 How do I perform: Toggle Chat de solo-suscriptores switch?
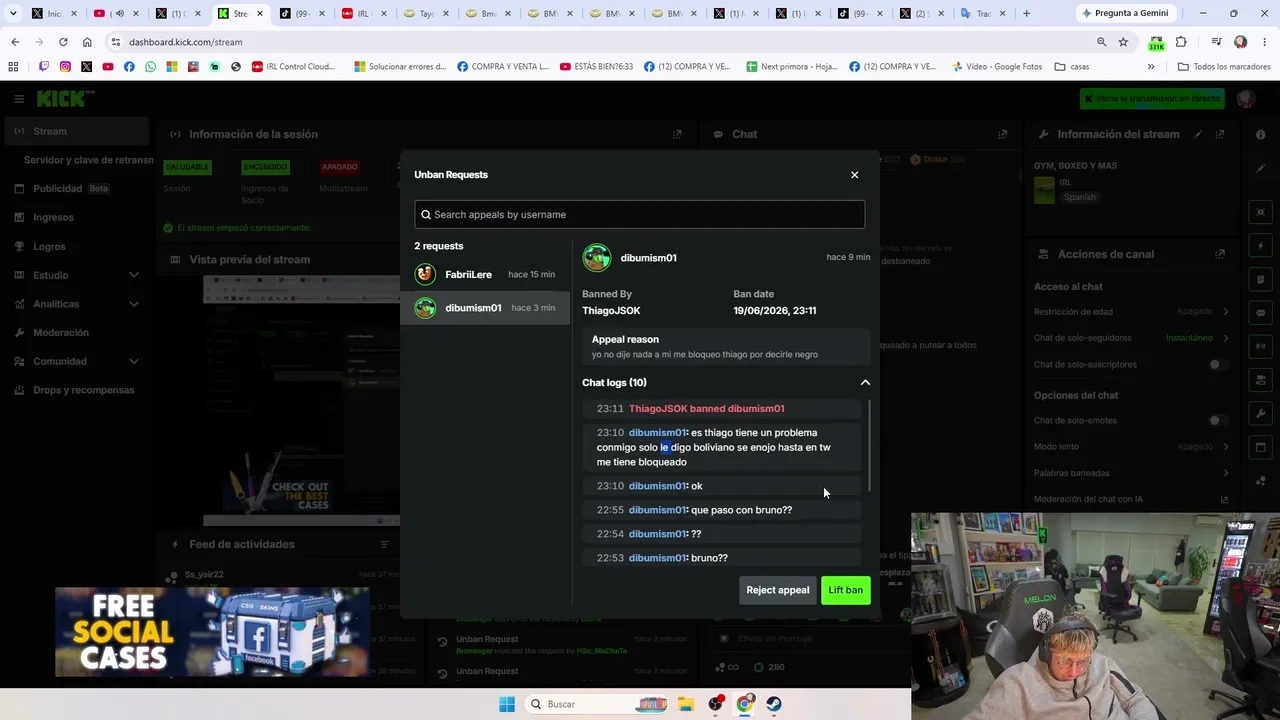[x=1217, y=364]
